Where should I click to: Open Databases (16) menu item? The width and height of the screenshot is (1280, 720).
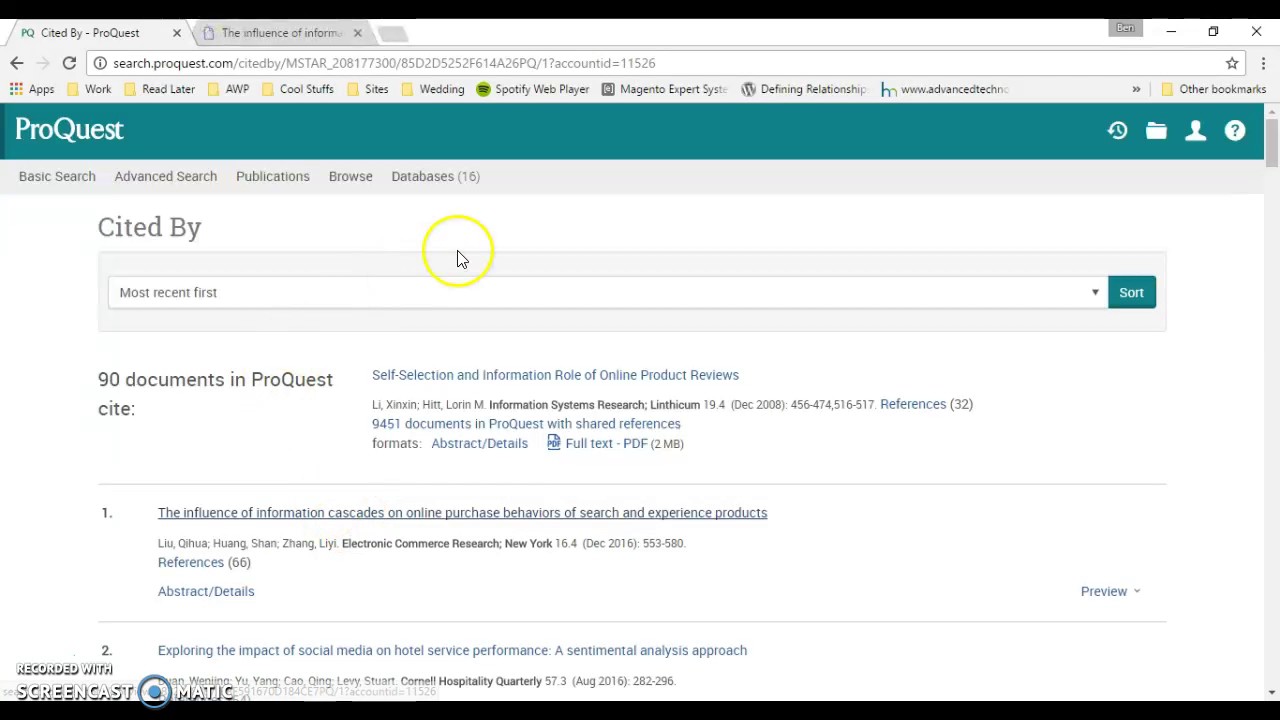coord(435,176)
